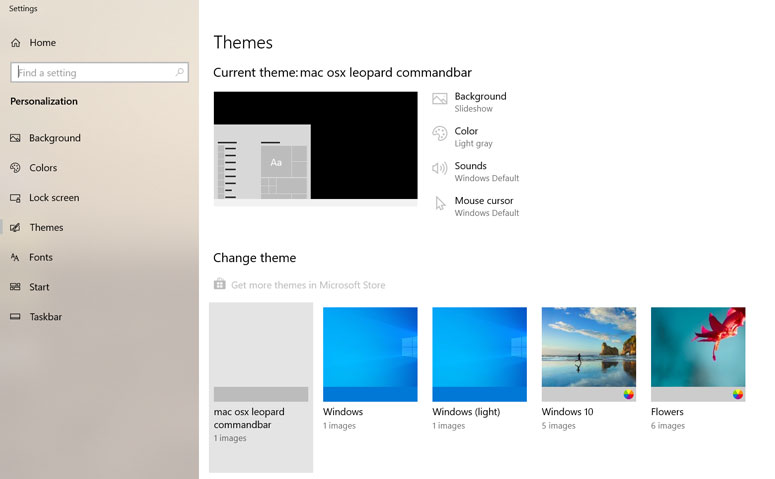Image resolution: width=775 pixels, height=479 pixels.
Task: Click the Themes page heading
Action: click(243, 43)
